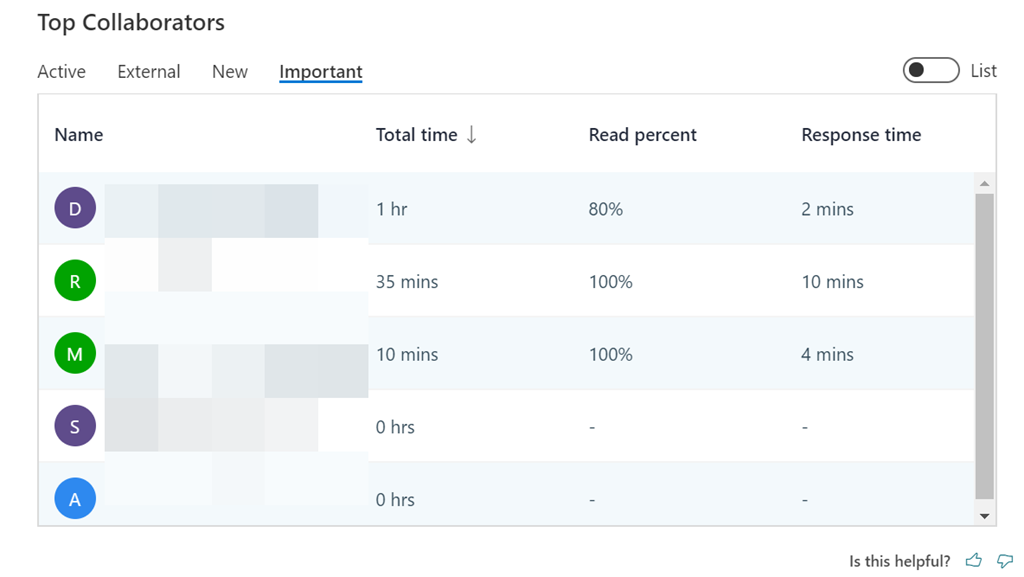This screenshot has height=577, width=1024.
Task: Click the scrollbar up arrow
Action: point(985,184)
